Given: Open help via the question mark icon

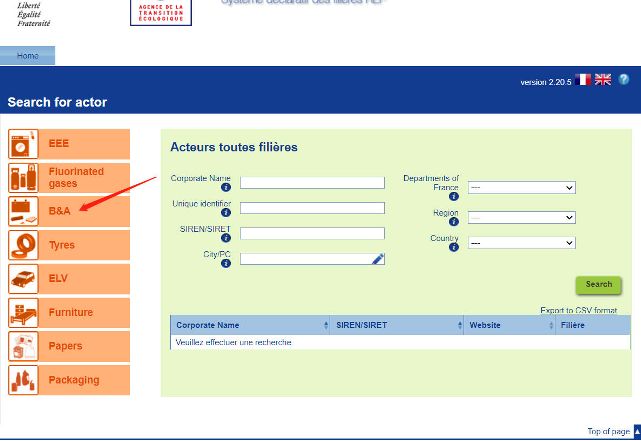Looking at the screenshot, I should [x=624, y=80].
